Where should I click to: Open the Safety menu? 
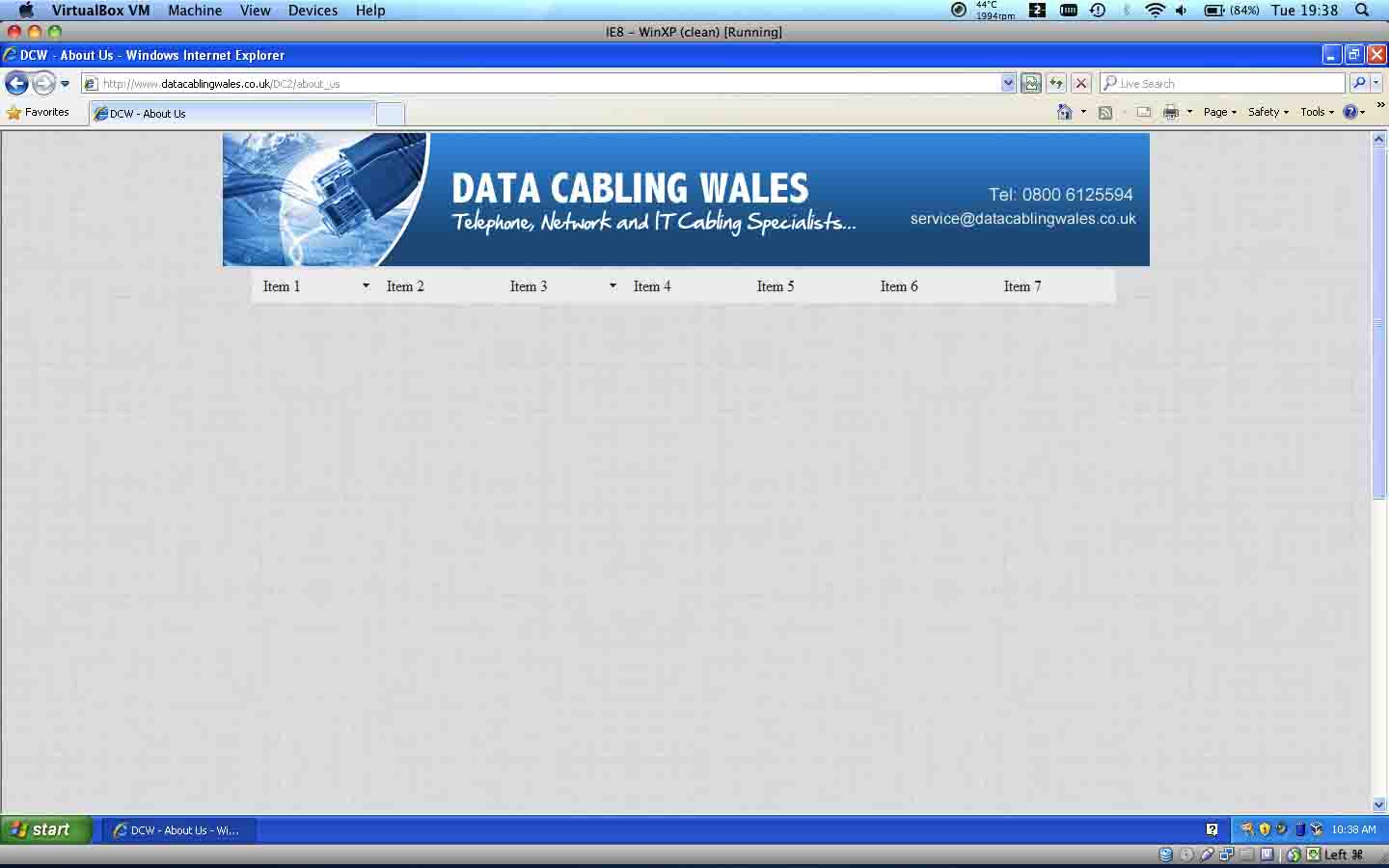pyautogui.click(x=1267, y=112)
